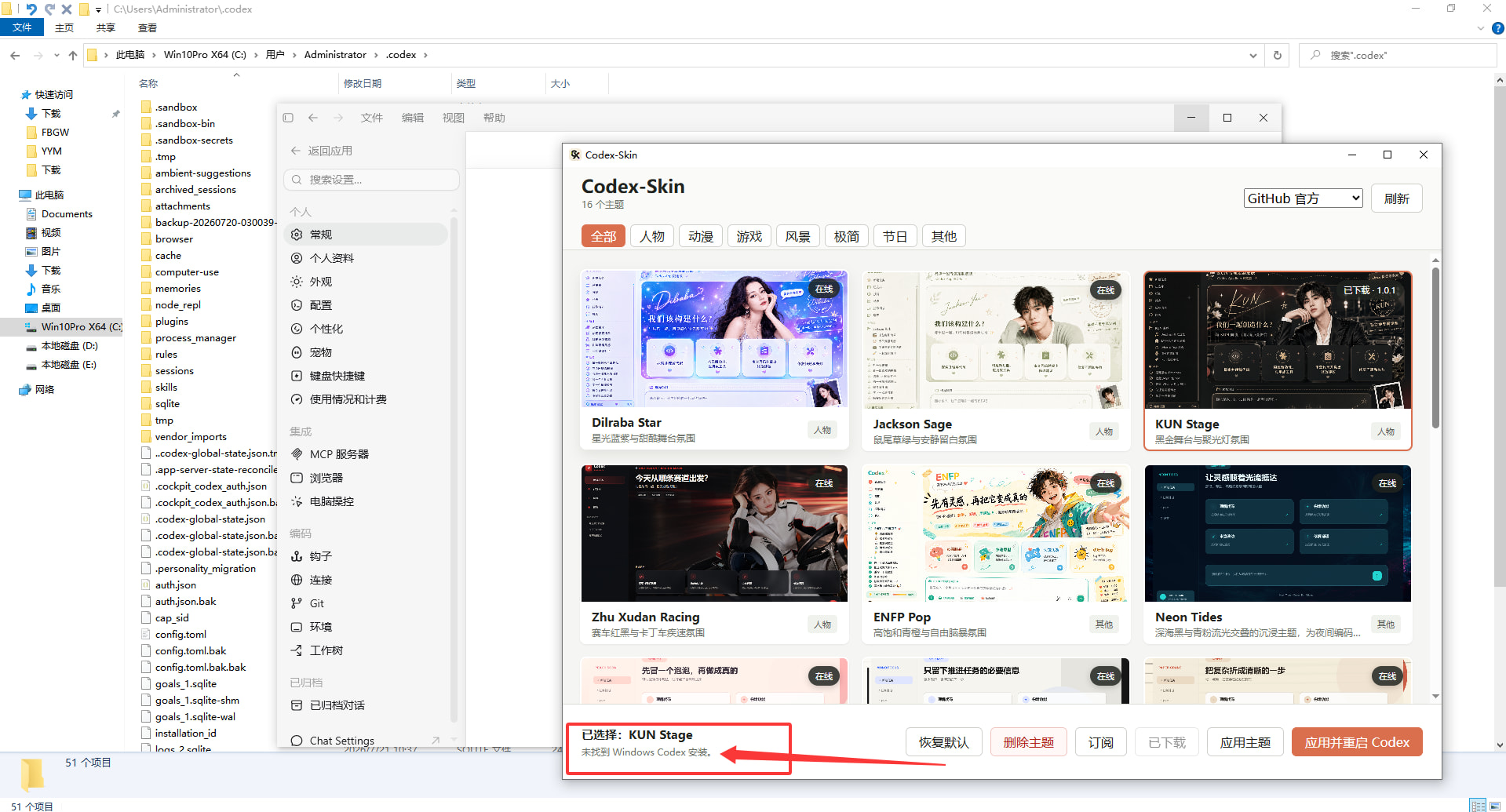Click the 订阅 subscribe button
Image resolution: width=1506 pixels, height=812 pixels.
tap(1101, 742)
